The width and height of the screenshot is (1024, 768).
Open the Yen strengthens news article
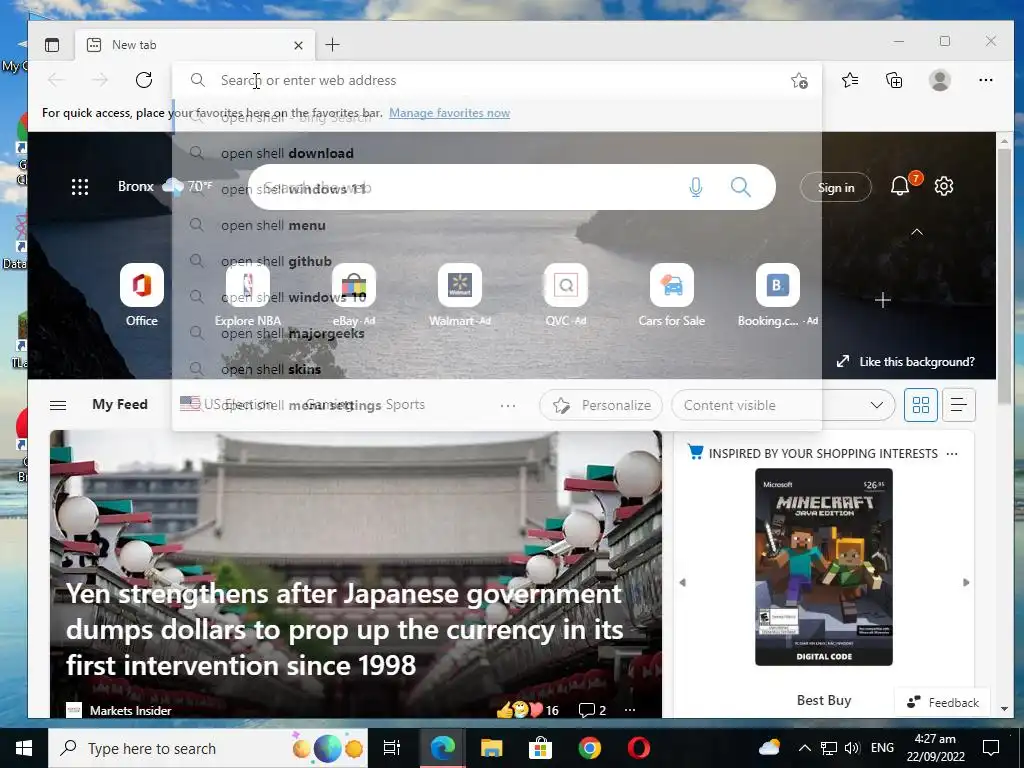(344, 630)
